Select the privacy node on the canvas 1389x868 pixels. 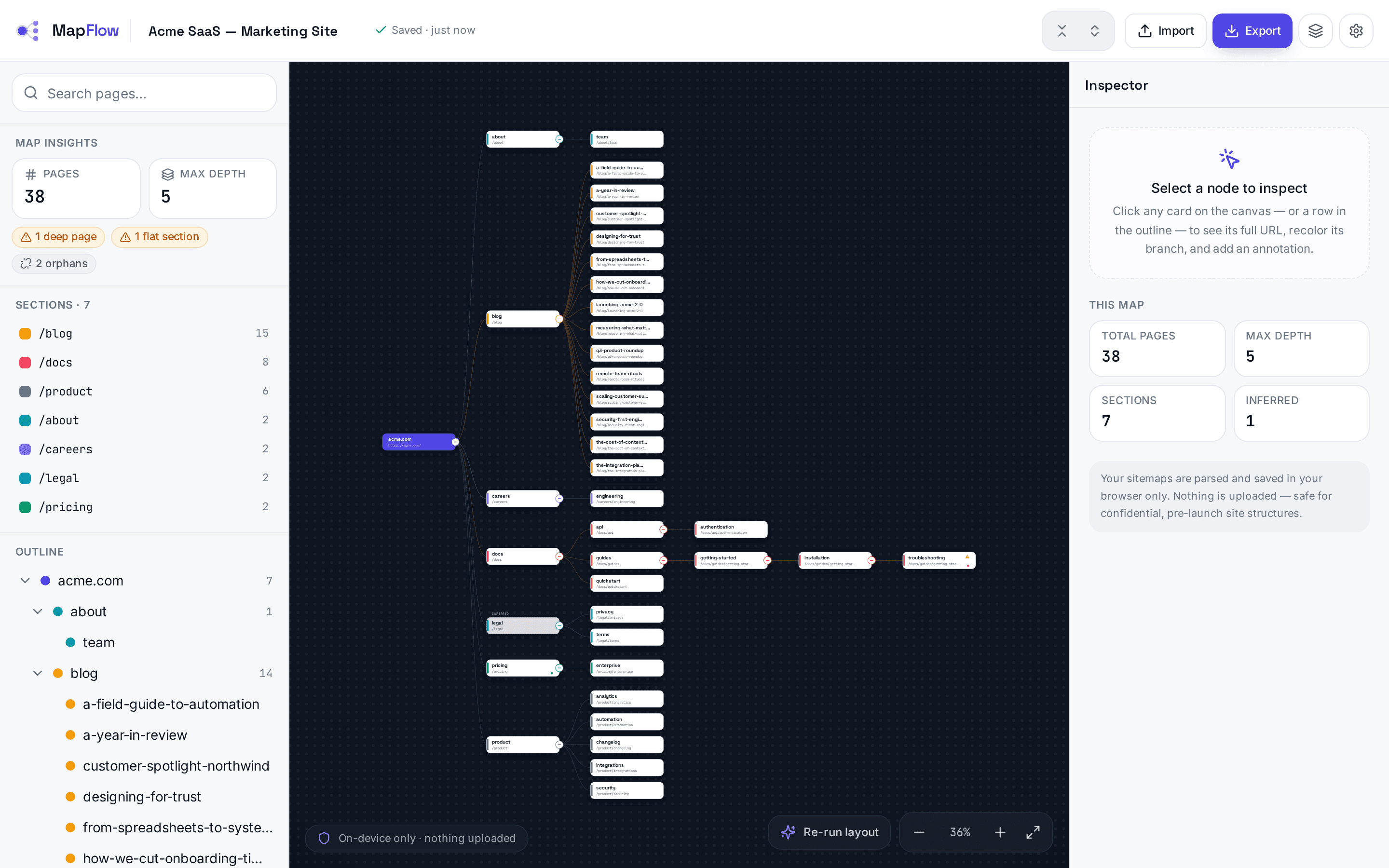click(x=627, y=614)
